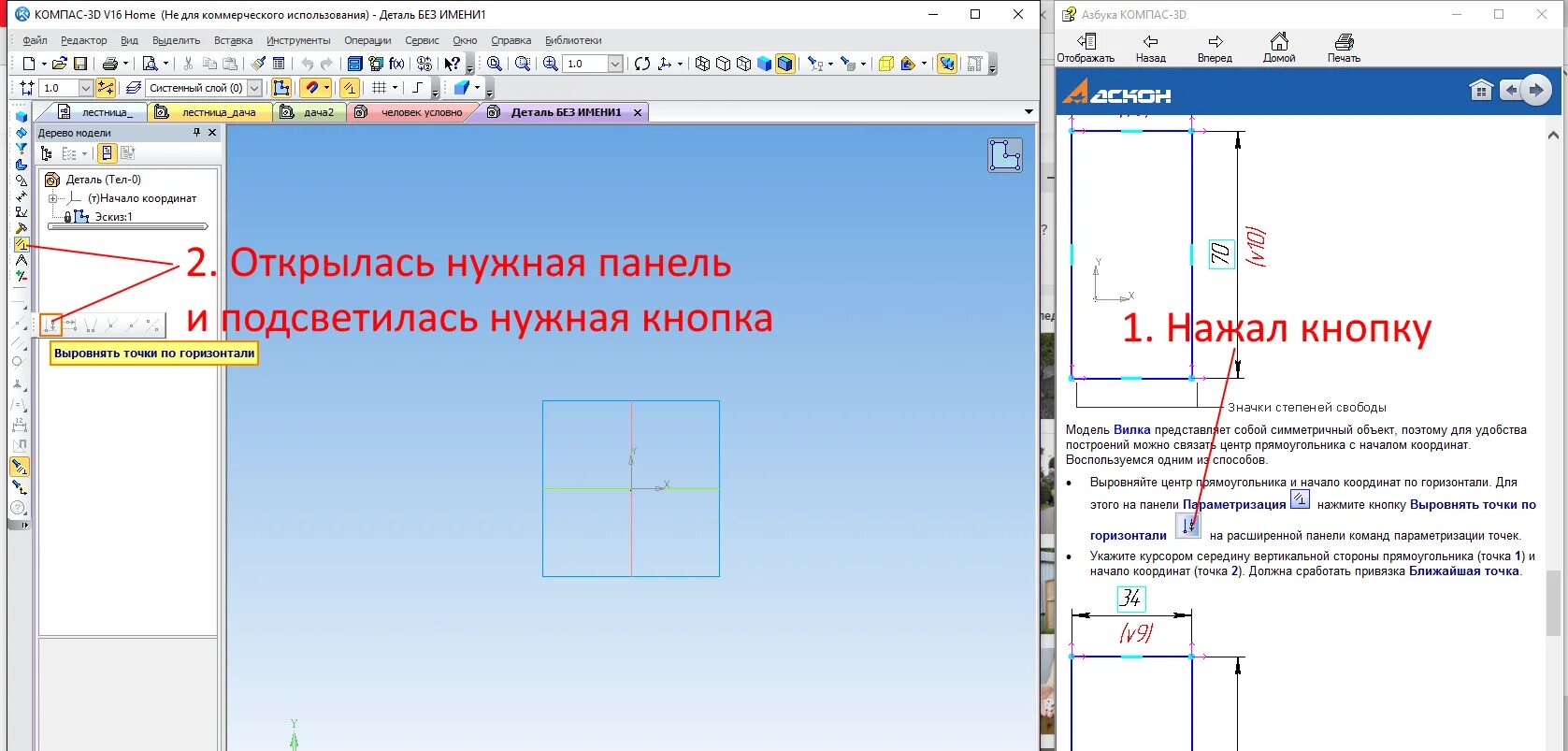Follow the Параметризация link in help text
Image resolution: width=1568 pixels, height=751 pixels.
[x=1234, y=505]
